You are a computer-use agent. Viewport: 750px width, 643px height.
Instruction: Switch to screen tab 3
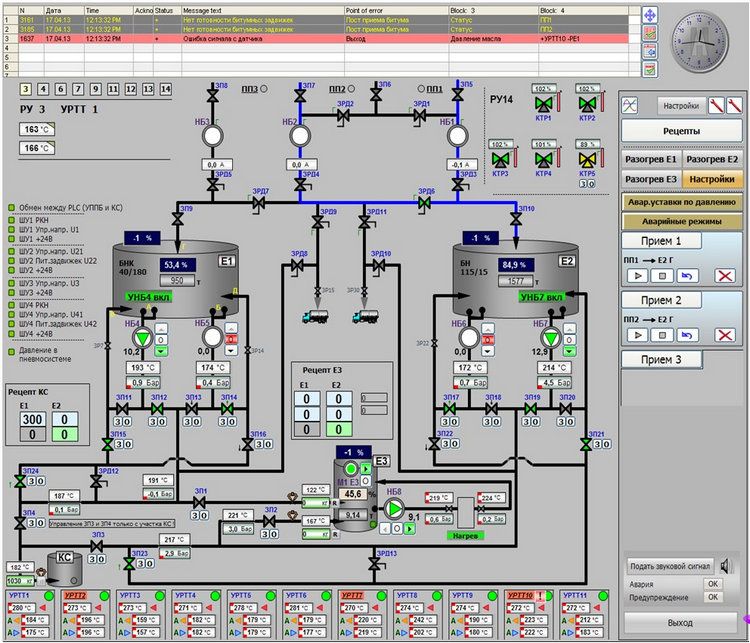click(25, 89)
